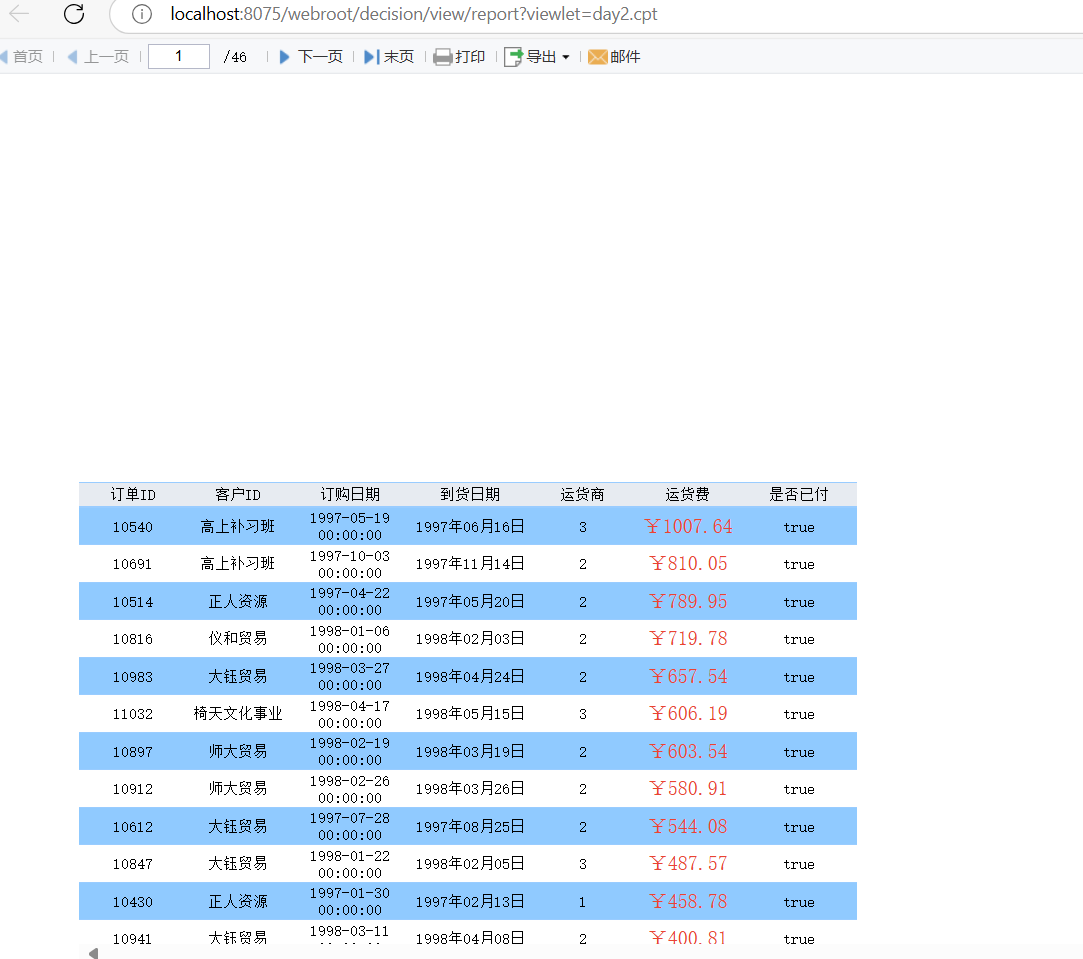Click order date 1997-05-19 00:00:00
The height and width of the screenshot is (959, 1083).
click(x=349, y=526)
